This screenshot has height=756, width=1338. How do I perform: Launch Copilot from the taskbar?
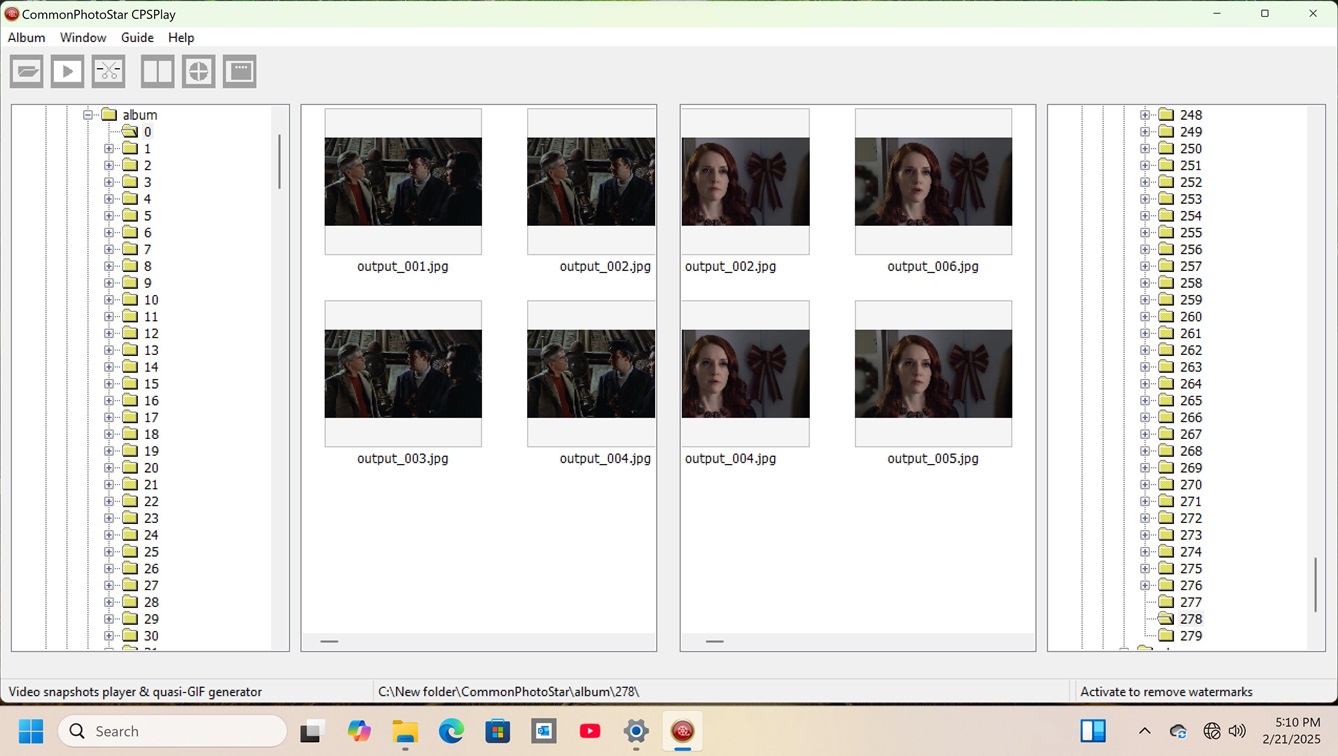(359, 731)
